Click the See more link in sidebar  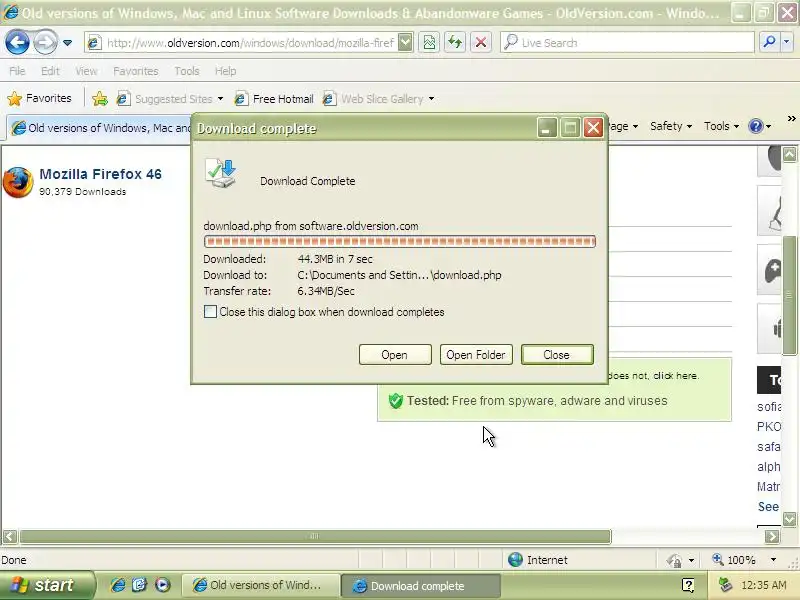point(768,507)
